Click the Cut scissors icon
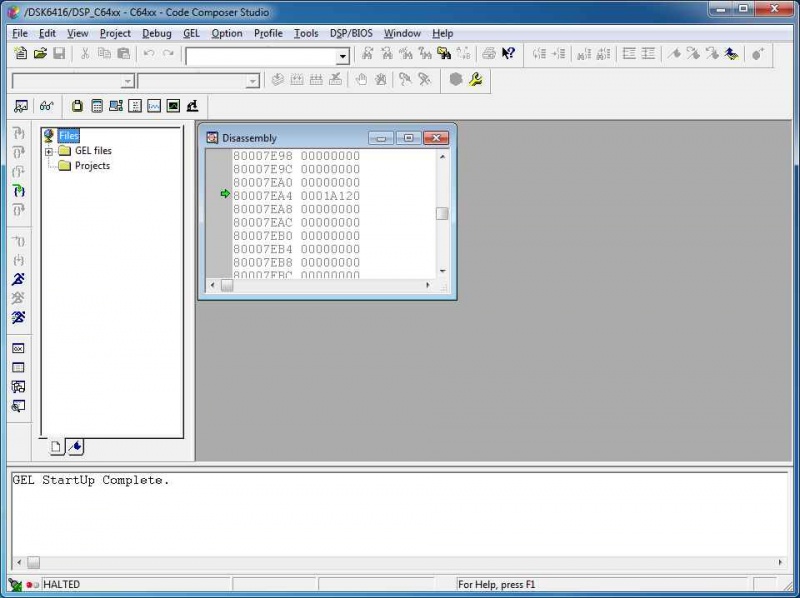 85,54
